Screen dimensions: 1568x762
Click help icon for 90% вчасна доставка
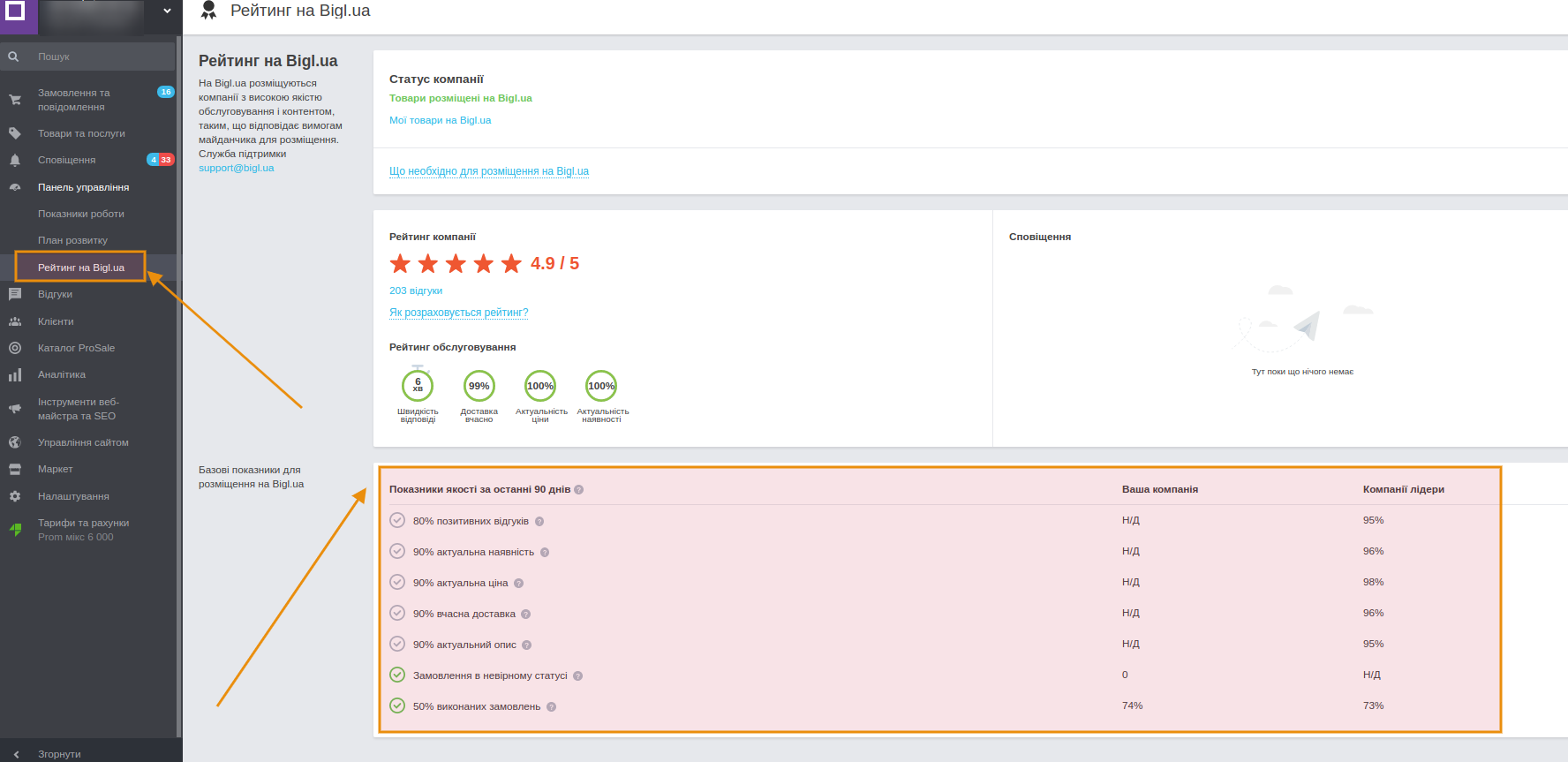coord(526,615)
